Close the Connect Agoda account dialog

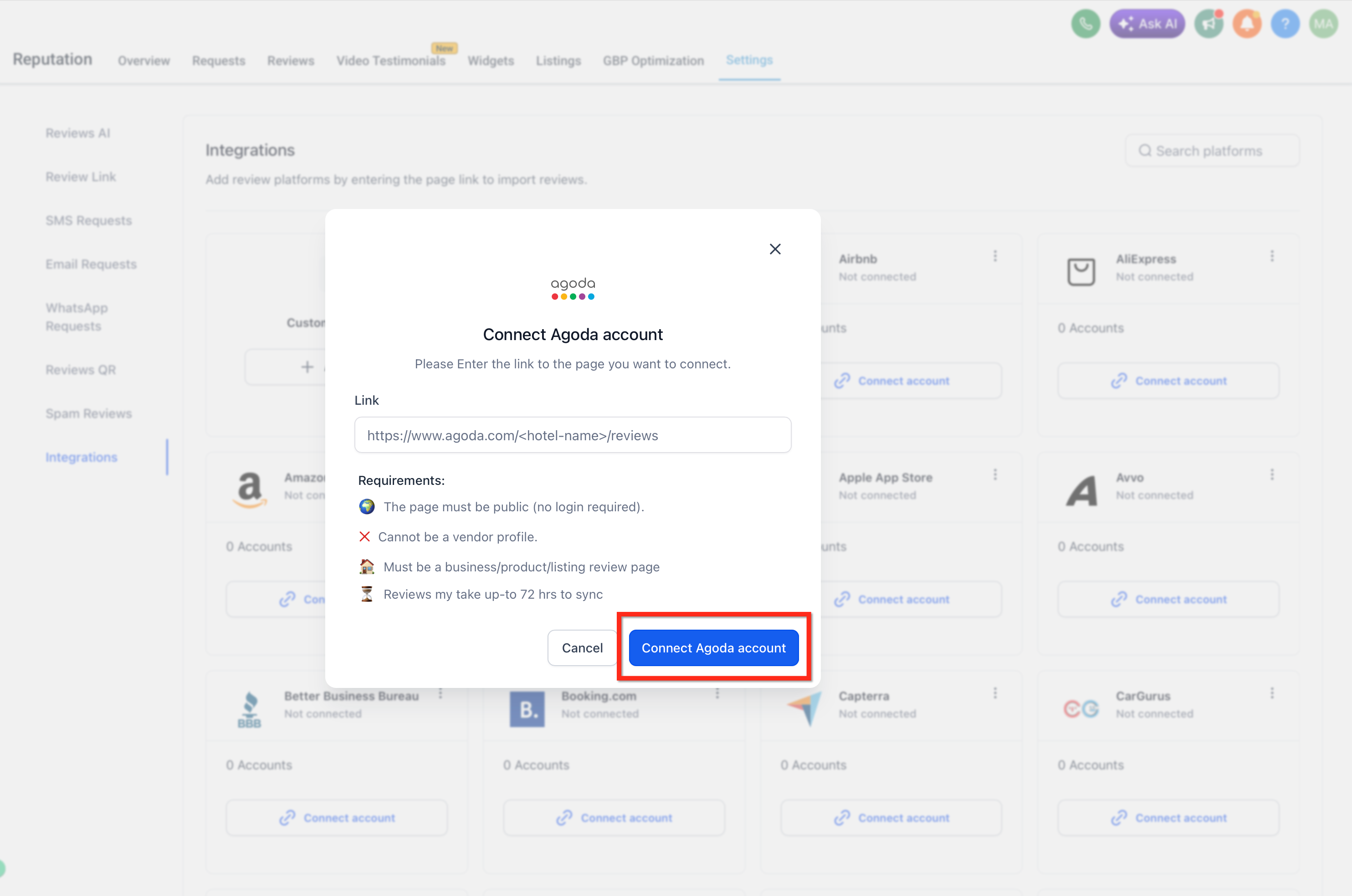pos(774,249)
